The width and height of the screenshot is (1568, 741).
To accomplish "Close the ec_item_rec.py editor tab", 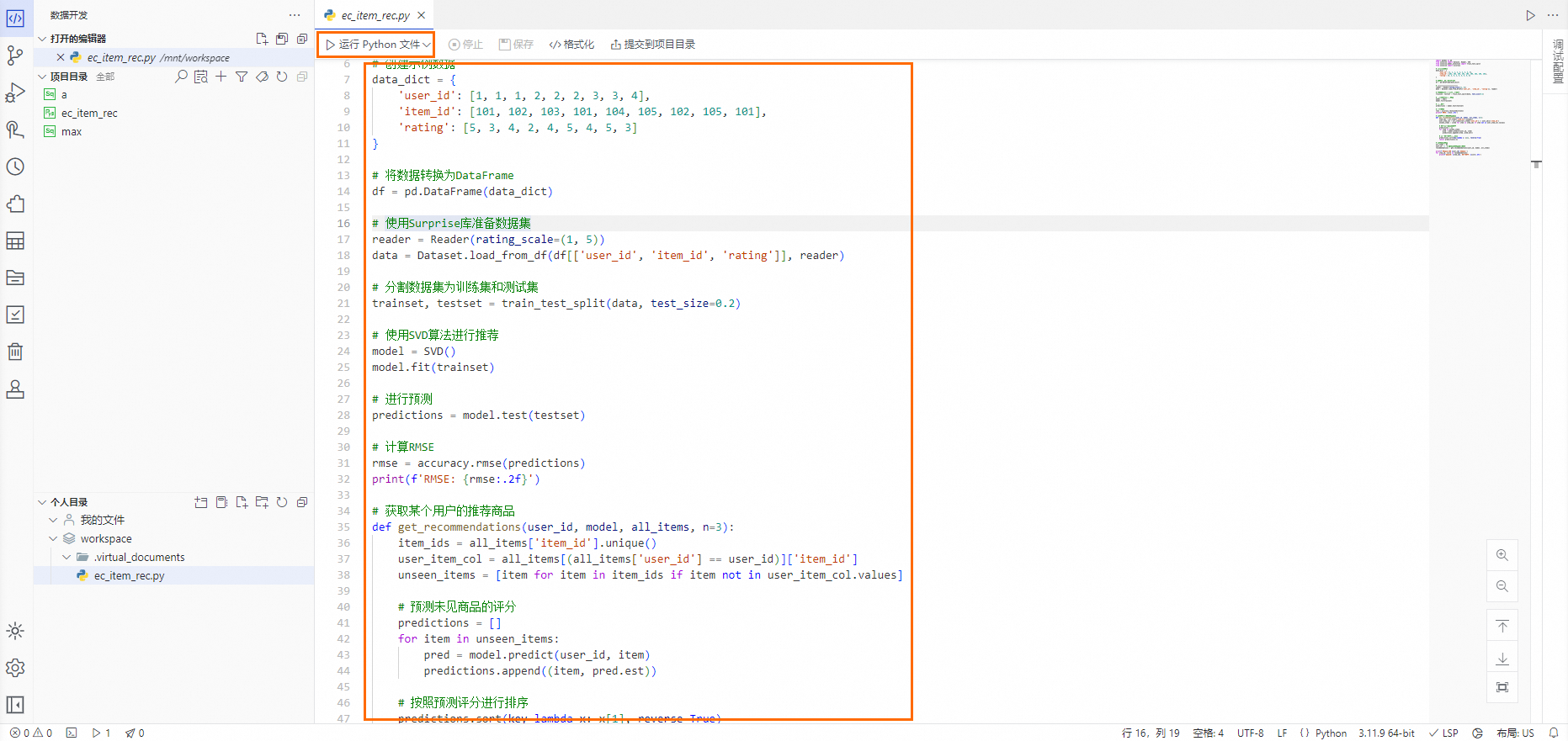I will 422,15.
